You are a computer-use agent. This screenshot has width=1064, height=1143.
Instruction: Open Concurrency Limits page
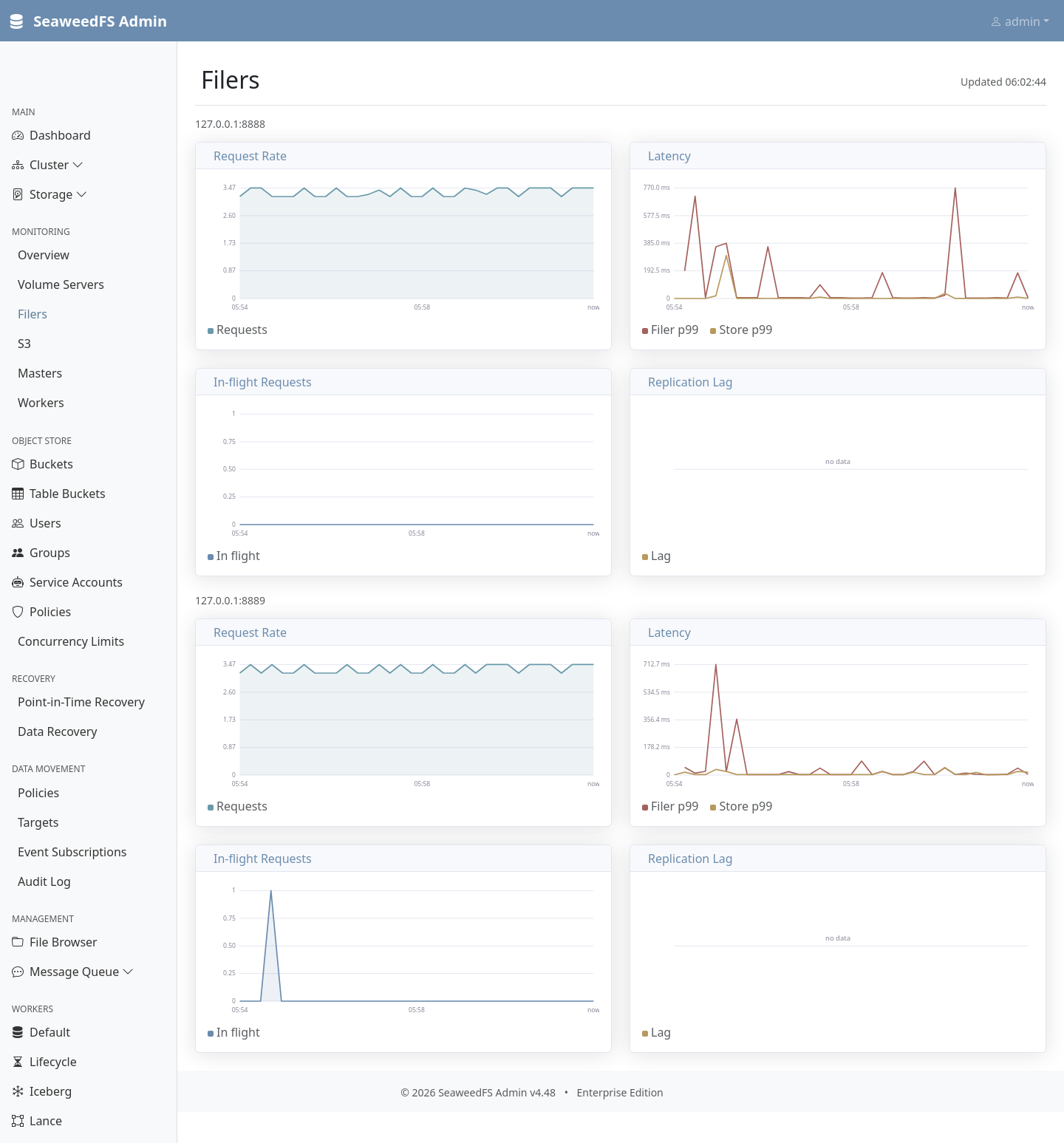pos(71,642)
